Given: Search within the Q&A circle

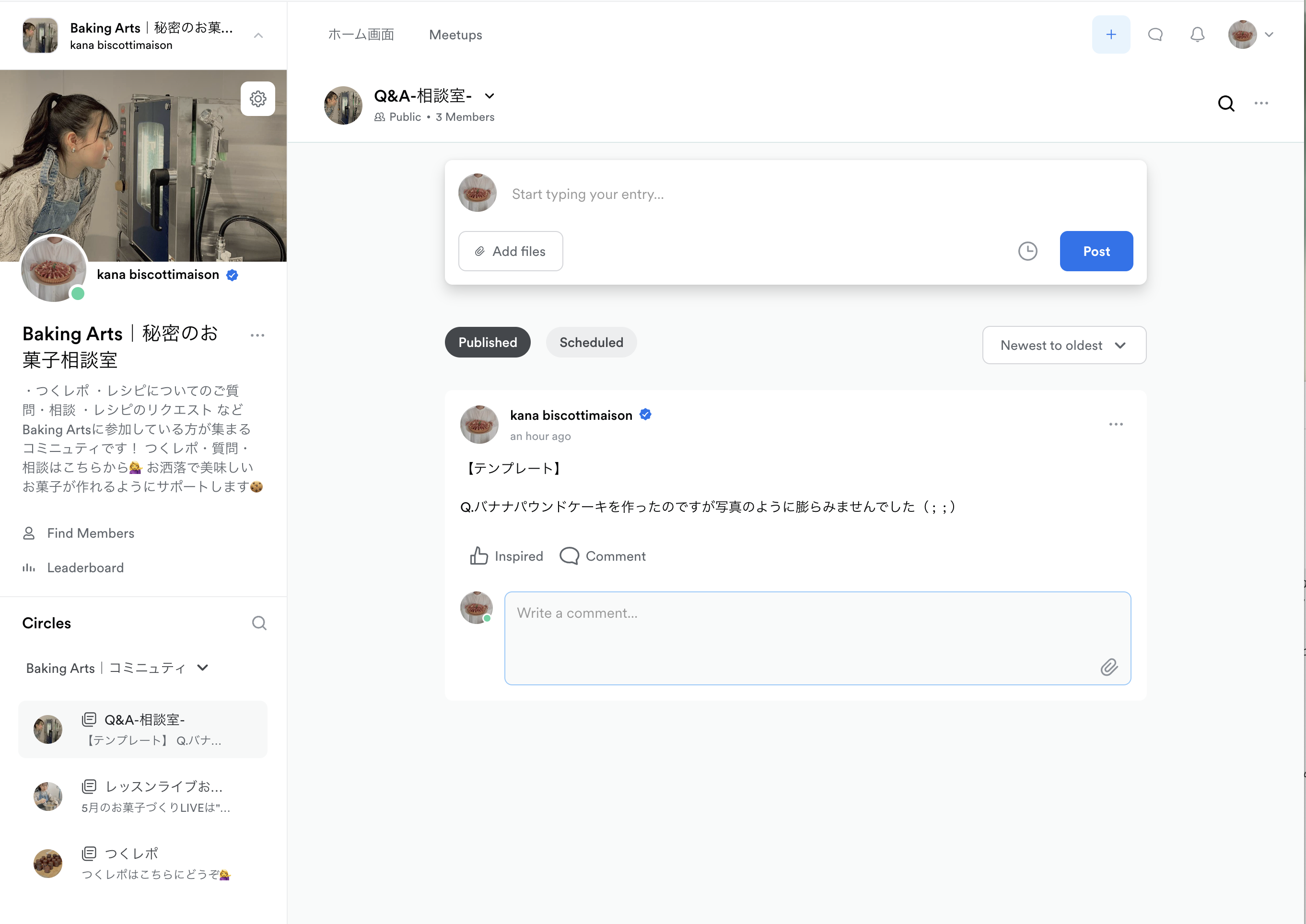Looking at the screenshot, I should click(x=1226, y=104).
